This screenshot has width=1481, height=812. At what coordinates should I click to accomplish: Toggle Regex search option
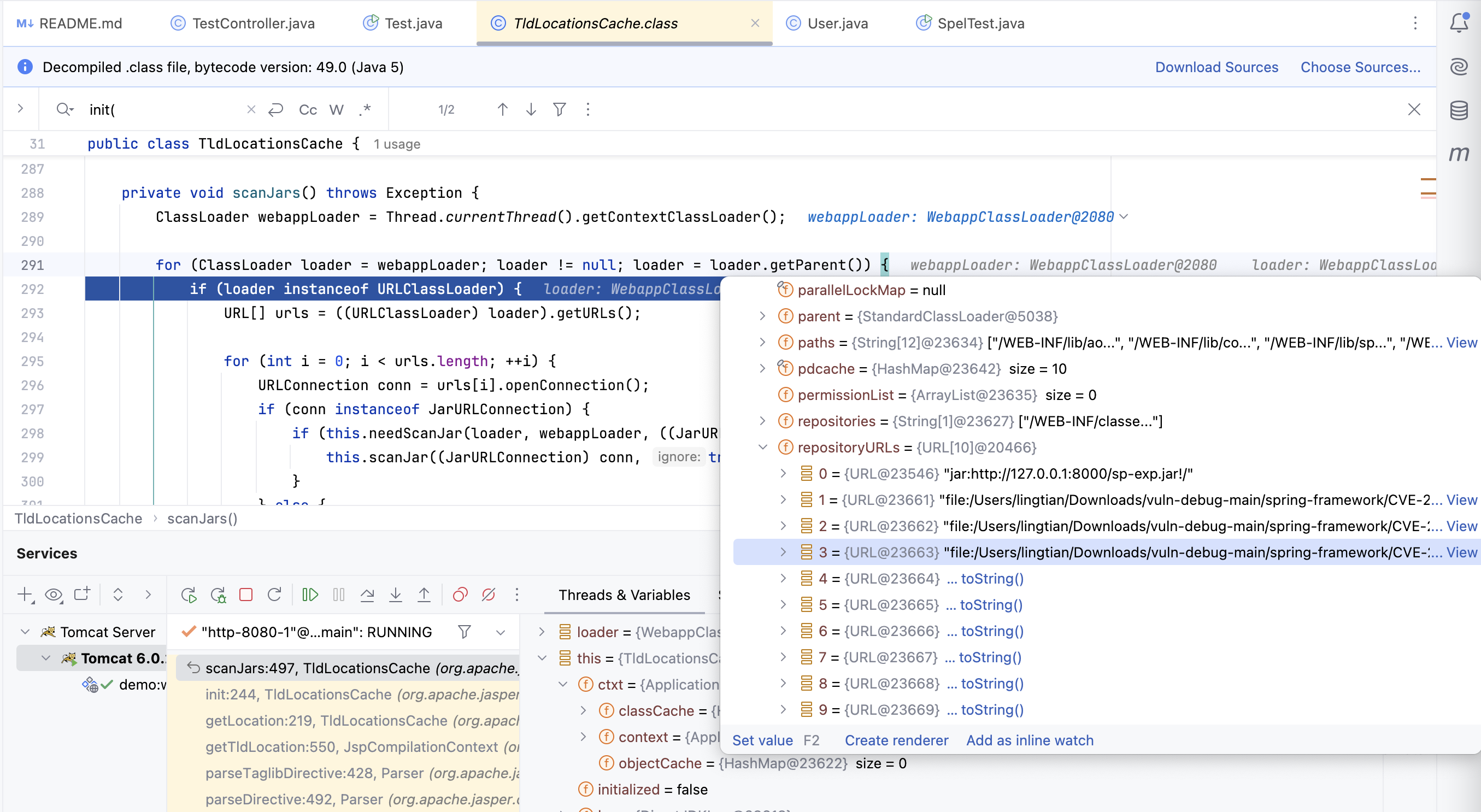(x=365, y=109)
